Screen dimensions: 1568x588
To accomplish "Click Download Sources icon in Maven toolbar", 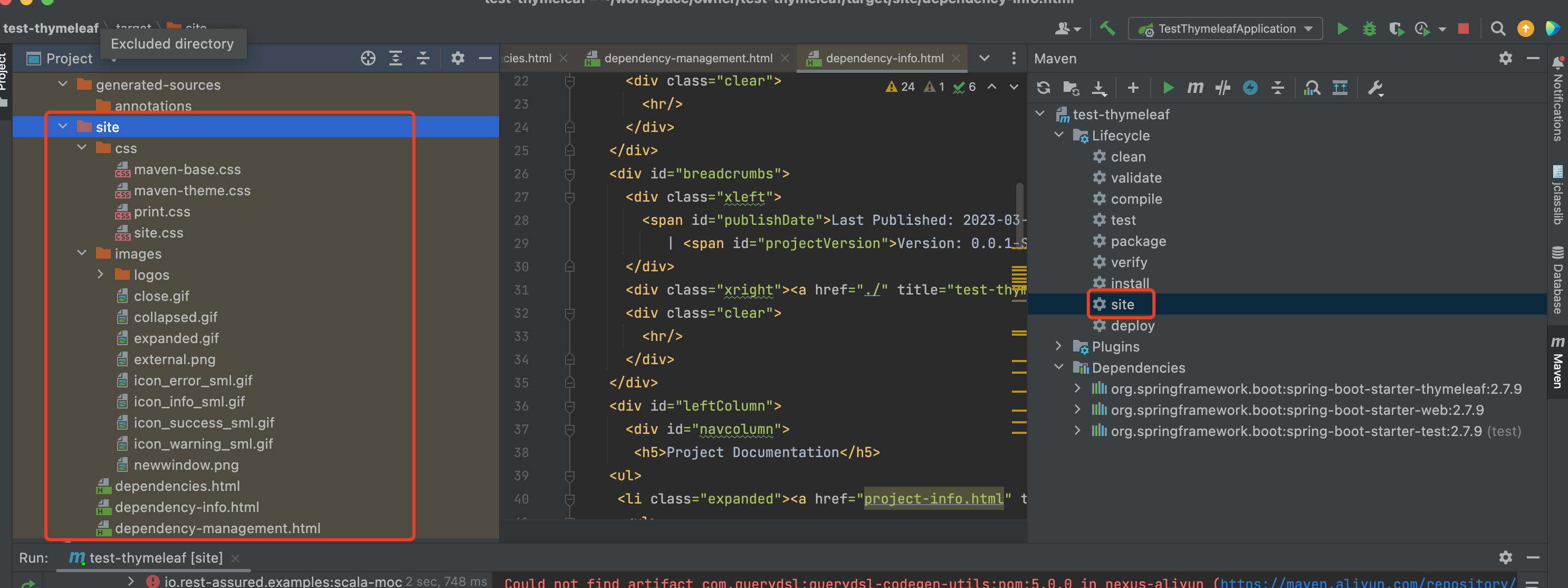I will [x=1098, y=88].
